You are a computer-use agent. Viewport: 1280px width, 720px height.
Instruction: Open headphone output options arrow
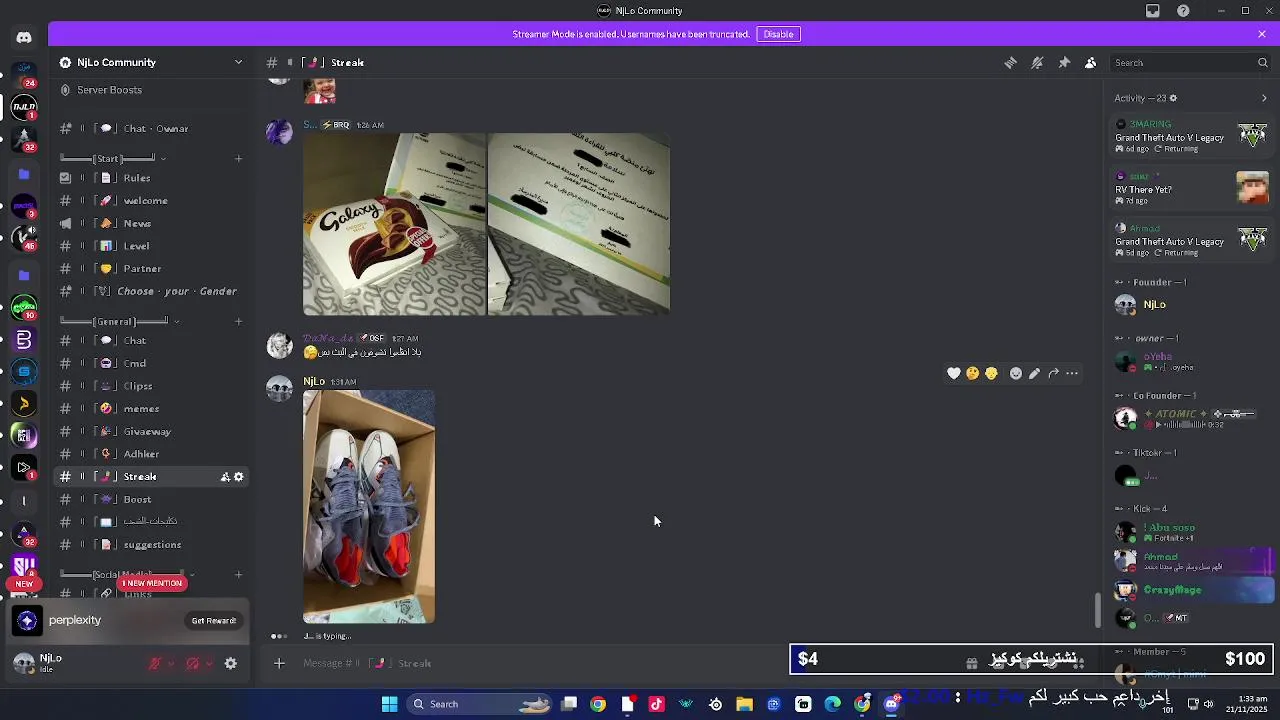(208, 663)
